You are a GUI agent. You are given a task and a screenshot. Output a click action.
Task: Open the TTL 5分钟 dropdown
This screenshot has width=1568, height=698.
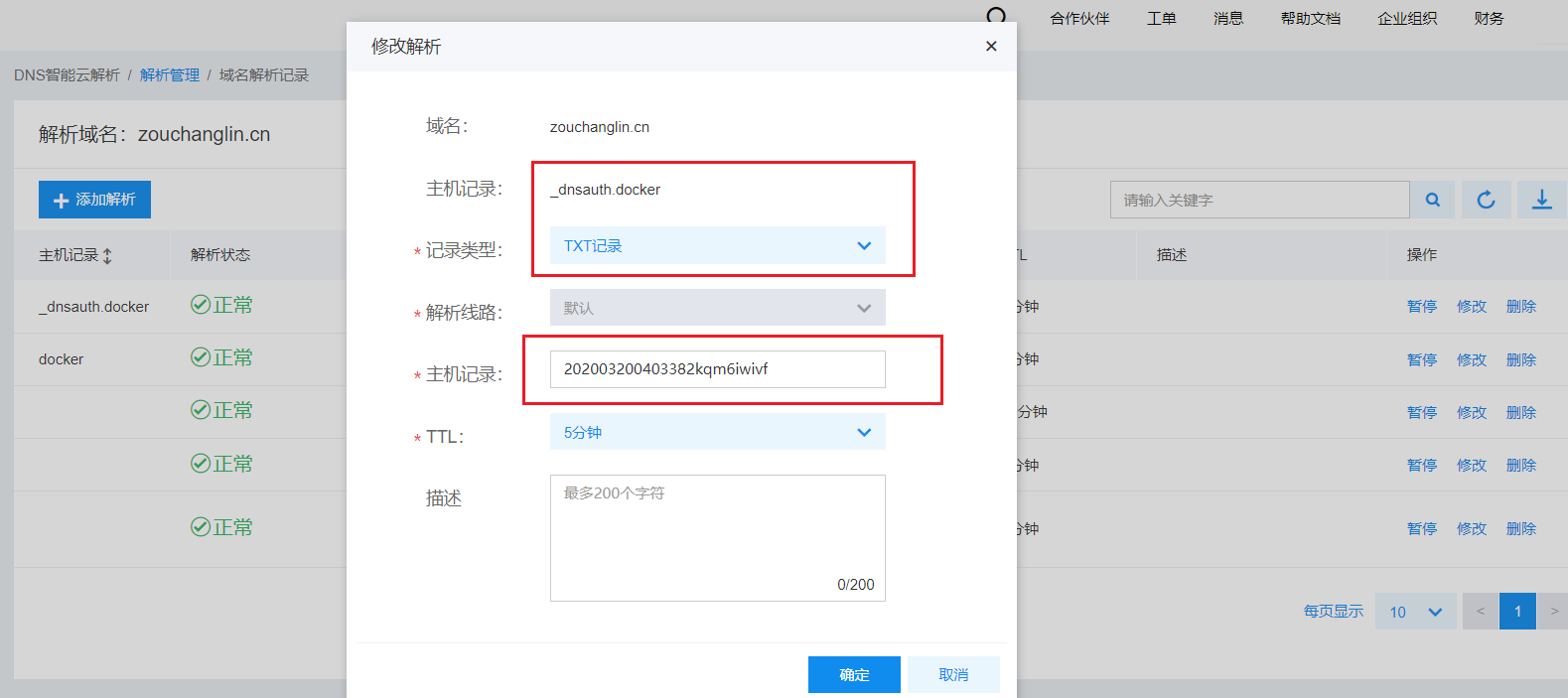coord(717,433)
